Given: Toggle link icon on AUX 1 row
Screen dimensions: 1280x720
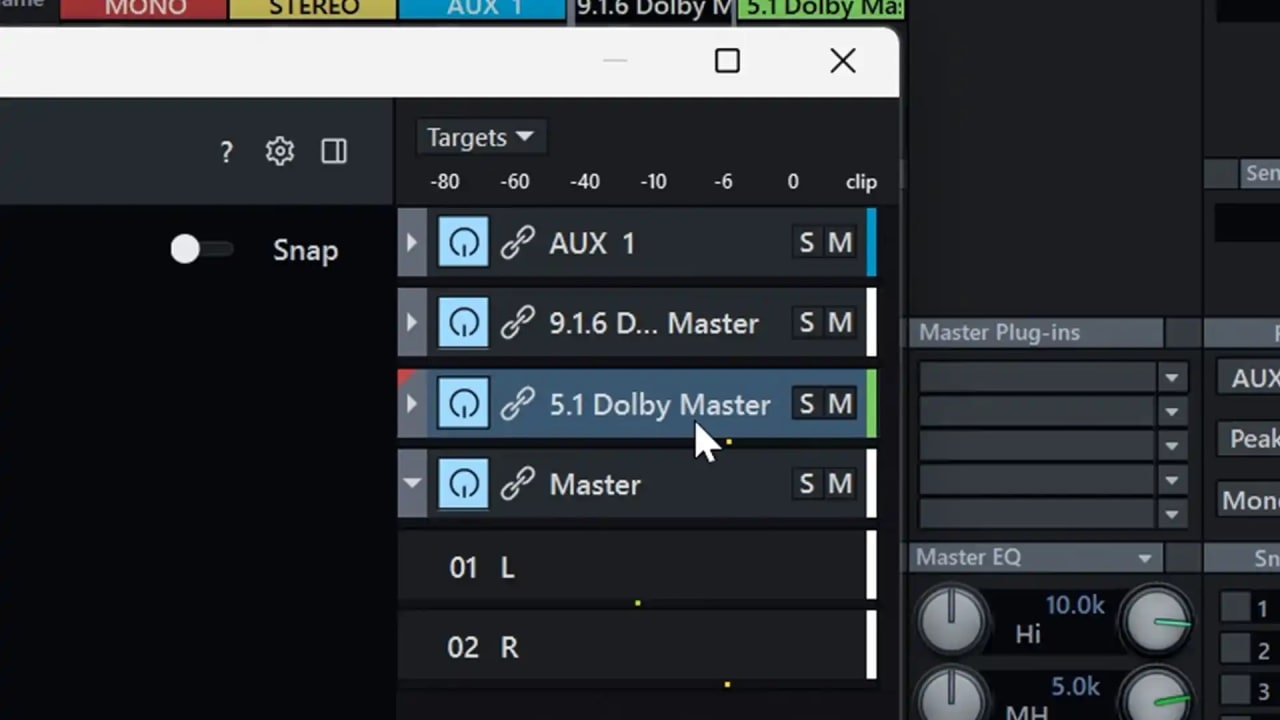Looking at the screenshot, I should (x=517, y=243).
